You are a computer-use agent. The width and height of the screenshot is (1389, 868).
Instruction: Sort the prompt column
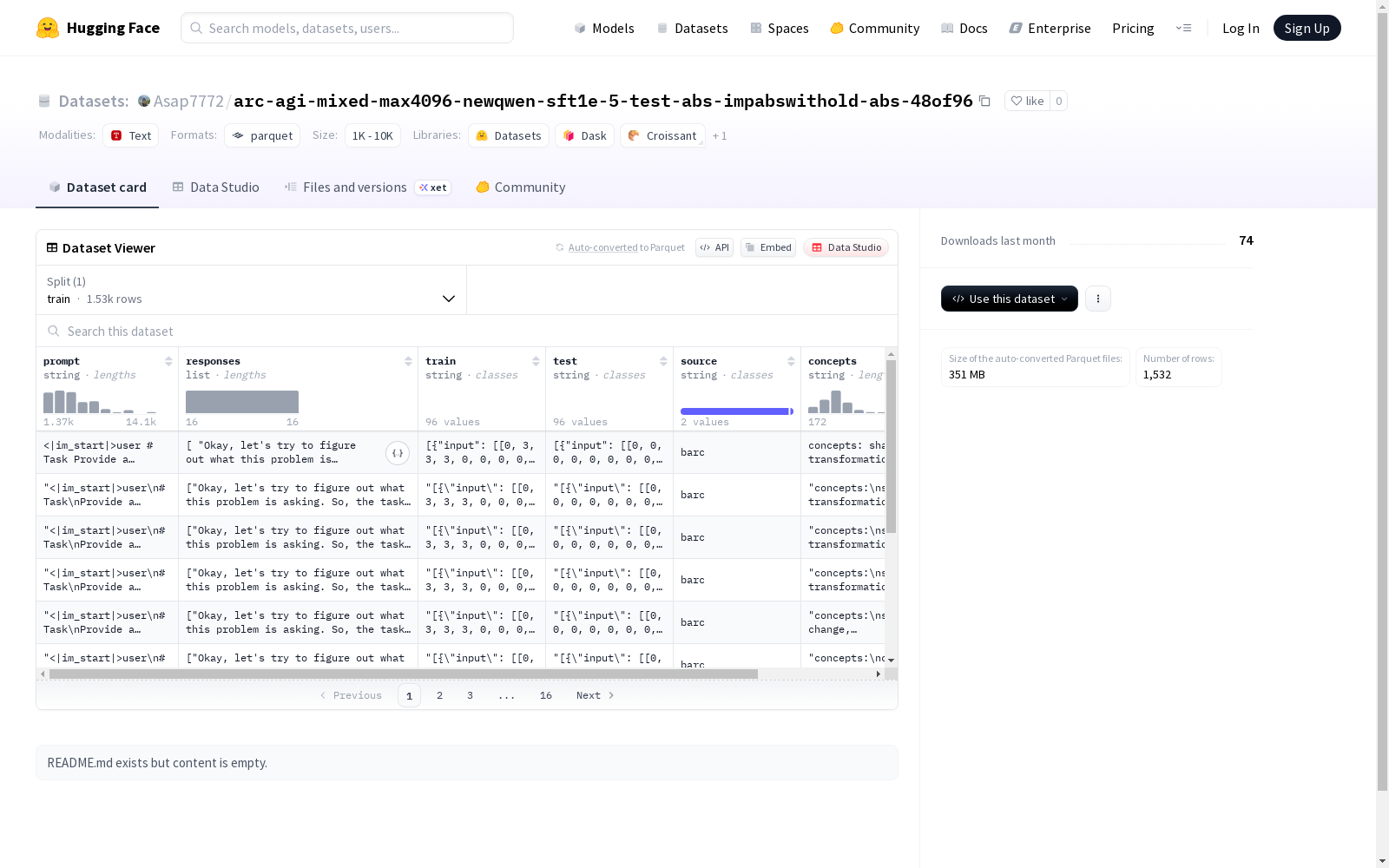168,361
